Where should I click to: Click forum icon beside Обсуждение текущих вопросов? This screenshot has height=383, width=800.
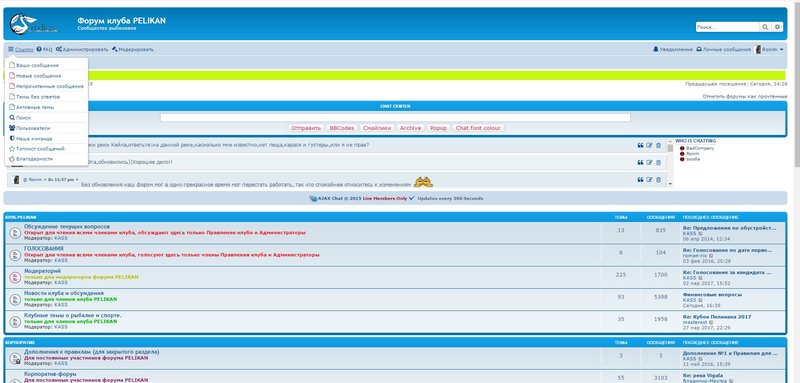[15, 233]
